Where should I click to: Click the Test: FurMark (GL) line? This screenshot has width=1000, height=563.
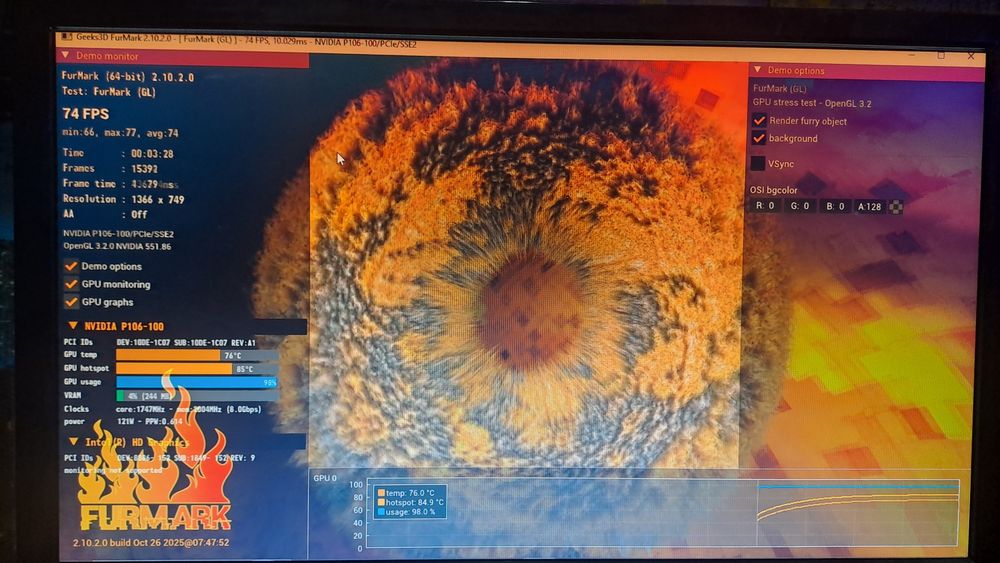coord(108,92)
